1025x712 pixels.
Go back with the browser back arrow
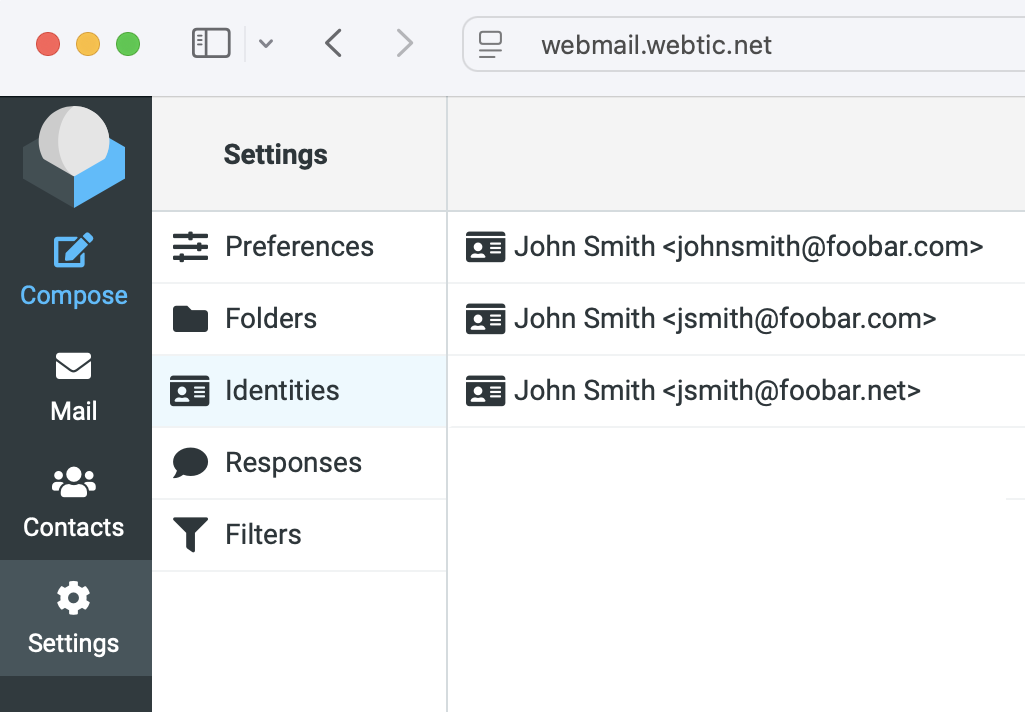(333, 44)
